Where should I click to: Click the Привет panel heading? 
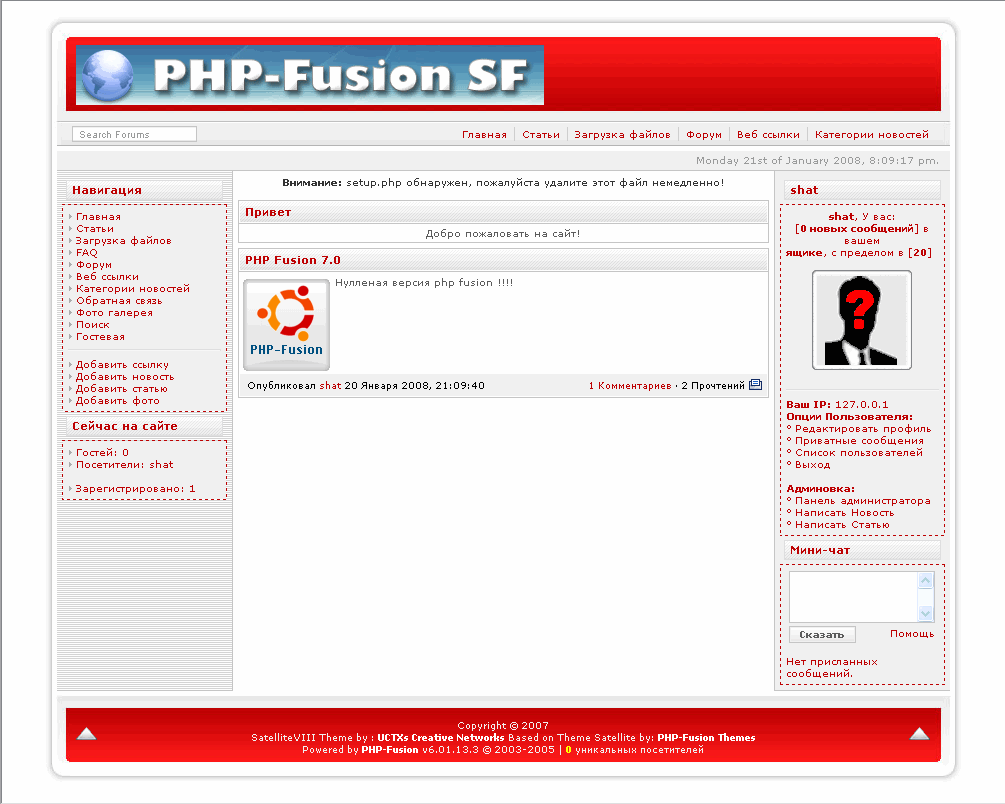(268, 212)
